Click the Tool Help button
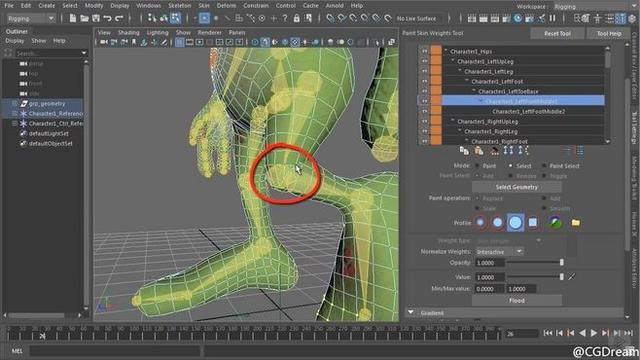The width and height of the screenshot is (640, 360). tap(609, 33)
